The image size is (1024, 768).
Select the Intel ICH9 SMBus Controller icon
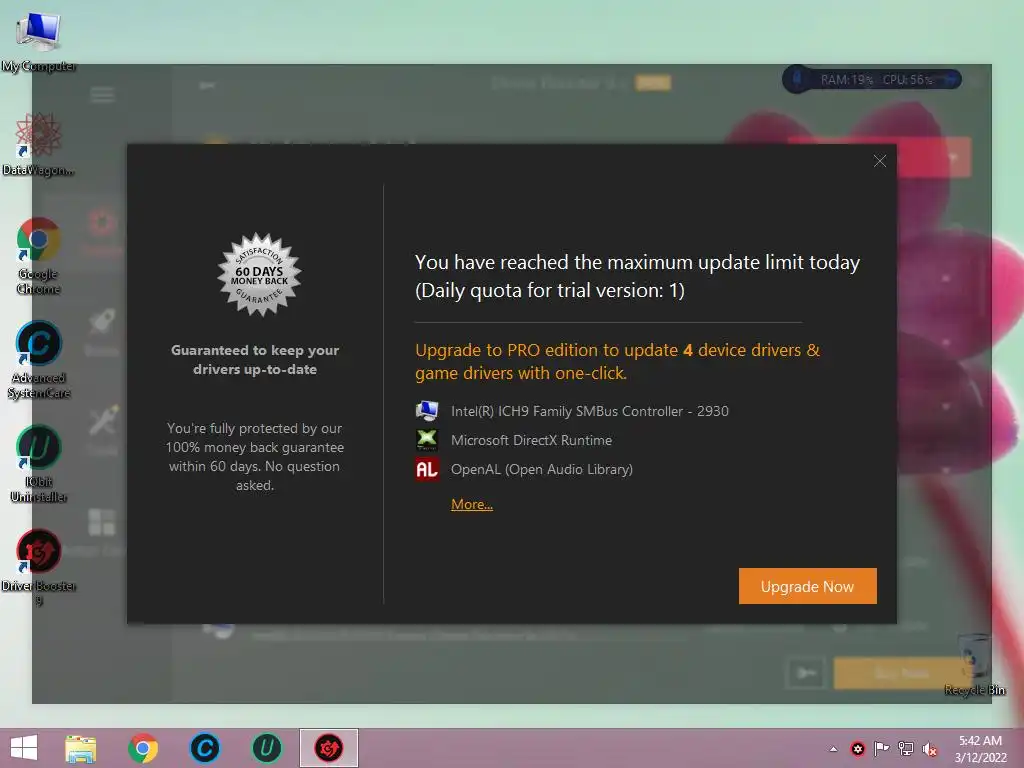[x=427, y=411]
